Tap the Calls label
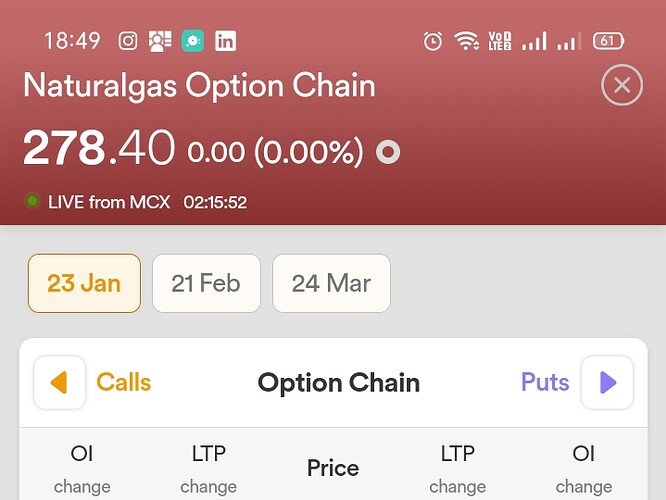Viewport: 666px width, 500px height. point(124,382)
